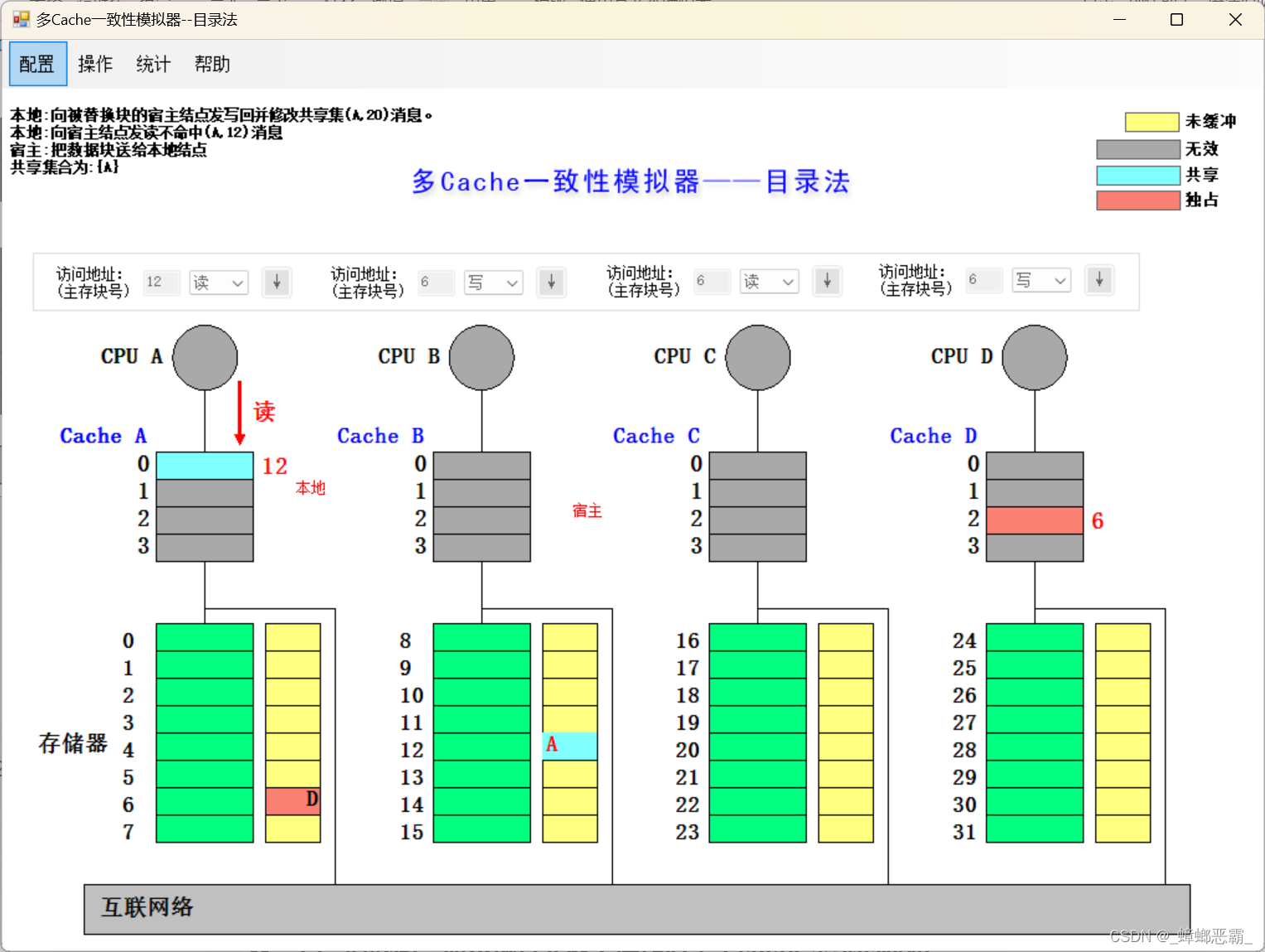1265x952 pixels.
Task: Minimize the simulator window
Action: pos(1120,19)
